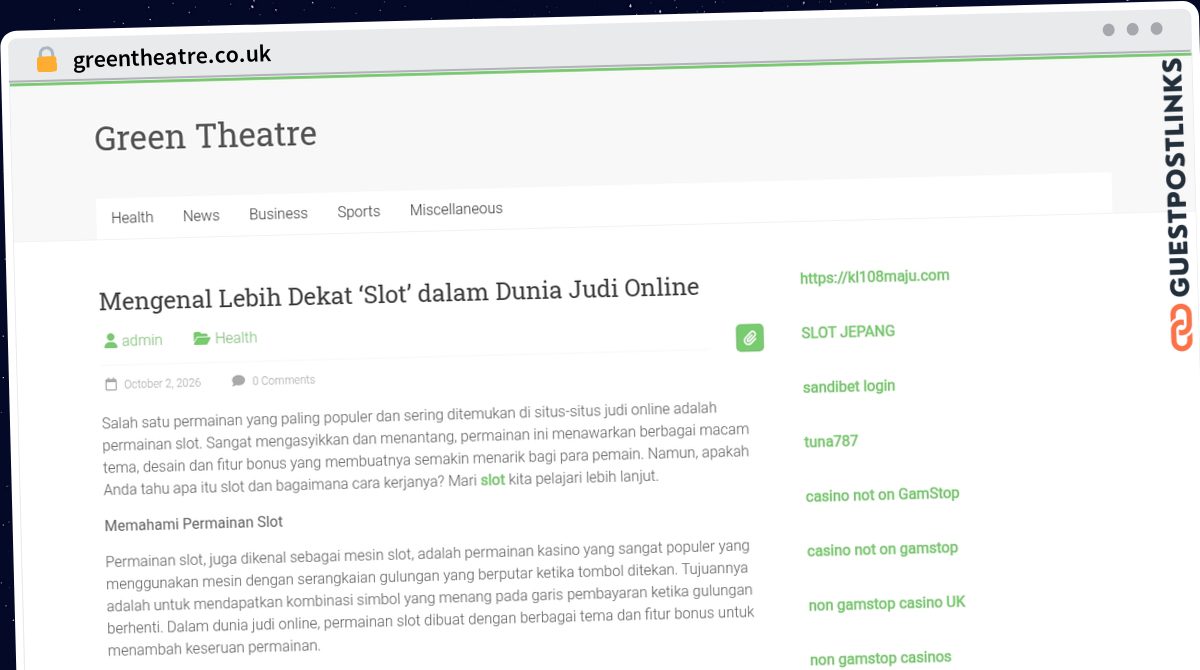Click the 0 Comments link
The width and height of the screenshot is (1200, 670).
click(283, 380)
